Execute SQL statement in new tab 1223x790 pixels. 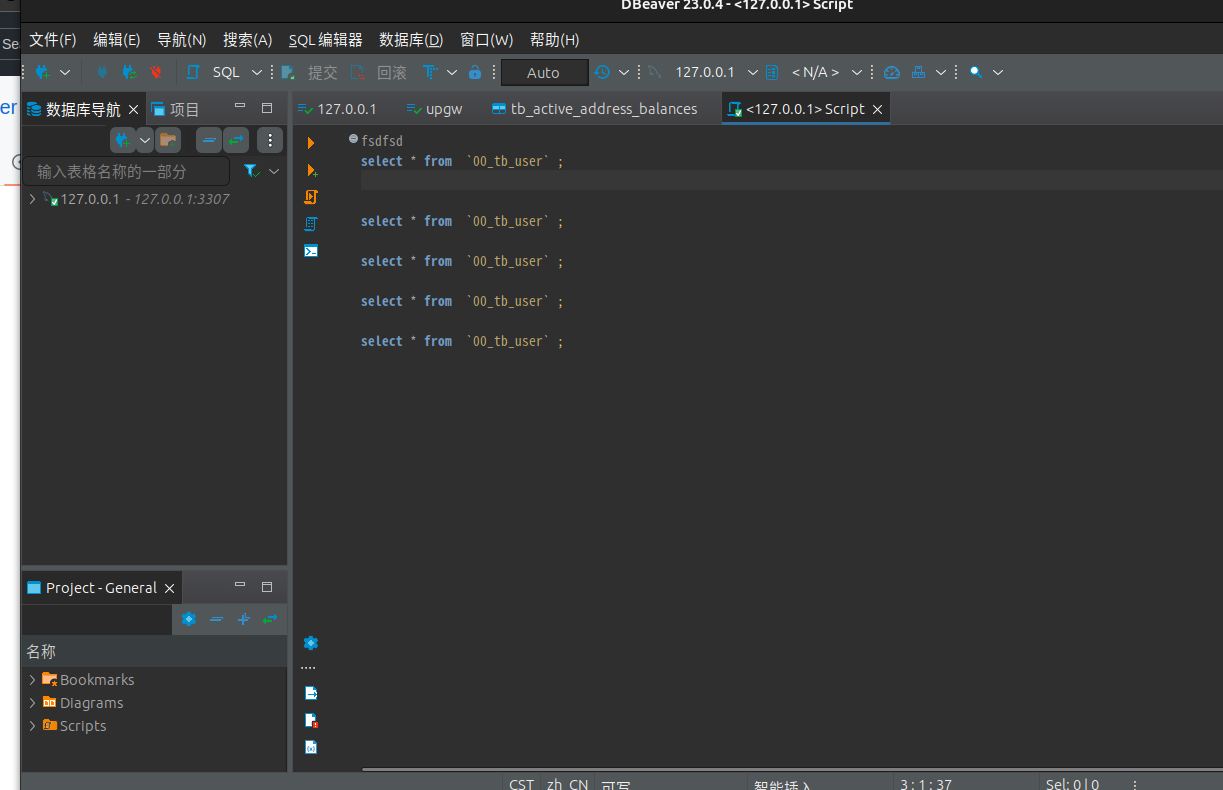pos(310,170)
